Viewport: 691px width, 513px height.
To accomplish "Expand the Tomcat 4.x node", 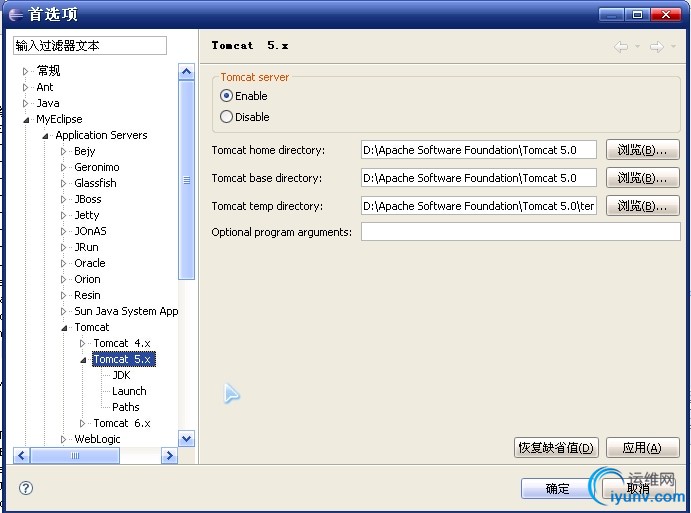I will coord(82,343).
